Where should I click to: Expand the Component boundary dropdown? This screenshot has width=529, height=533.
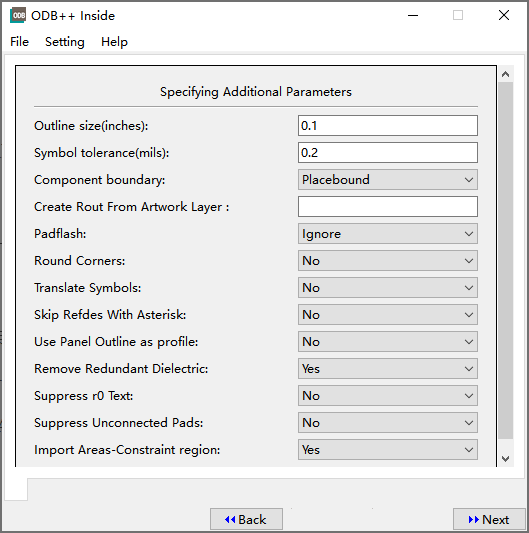pyautogui.click(x=388, y=179)
